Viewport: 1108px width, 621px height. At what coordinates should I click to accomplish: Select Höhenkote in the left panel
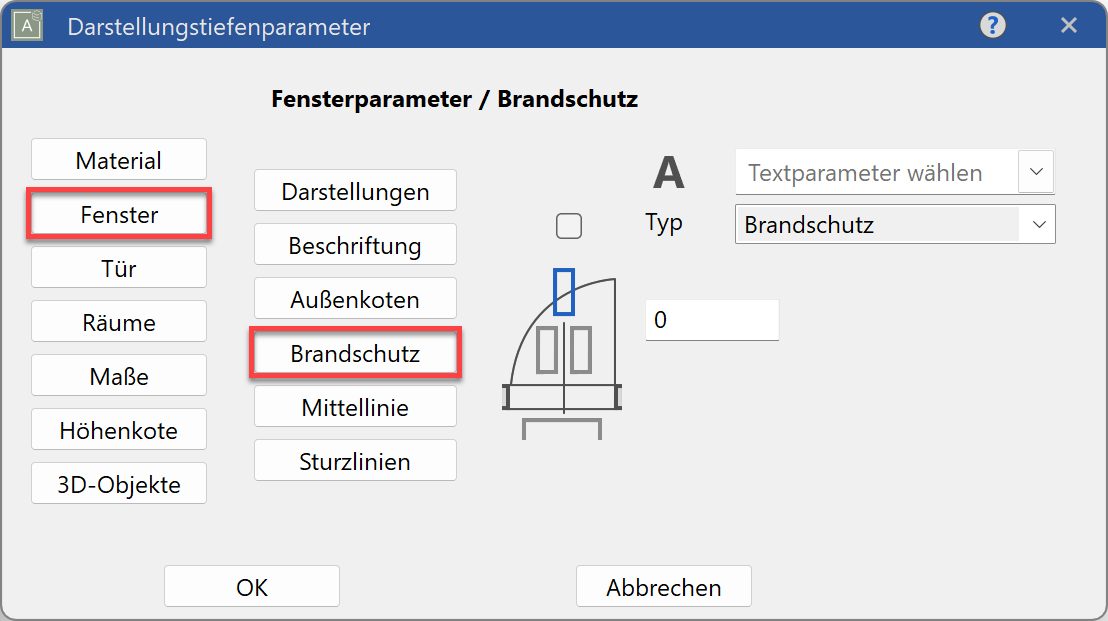click(x=118, y=429)
